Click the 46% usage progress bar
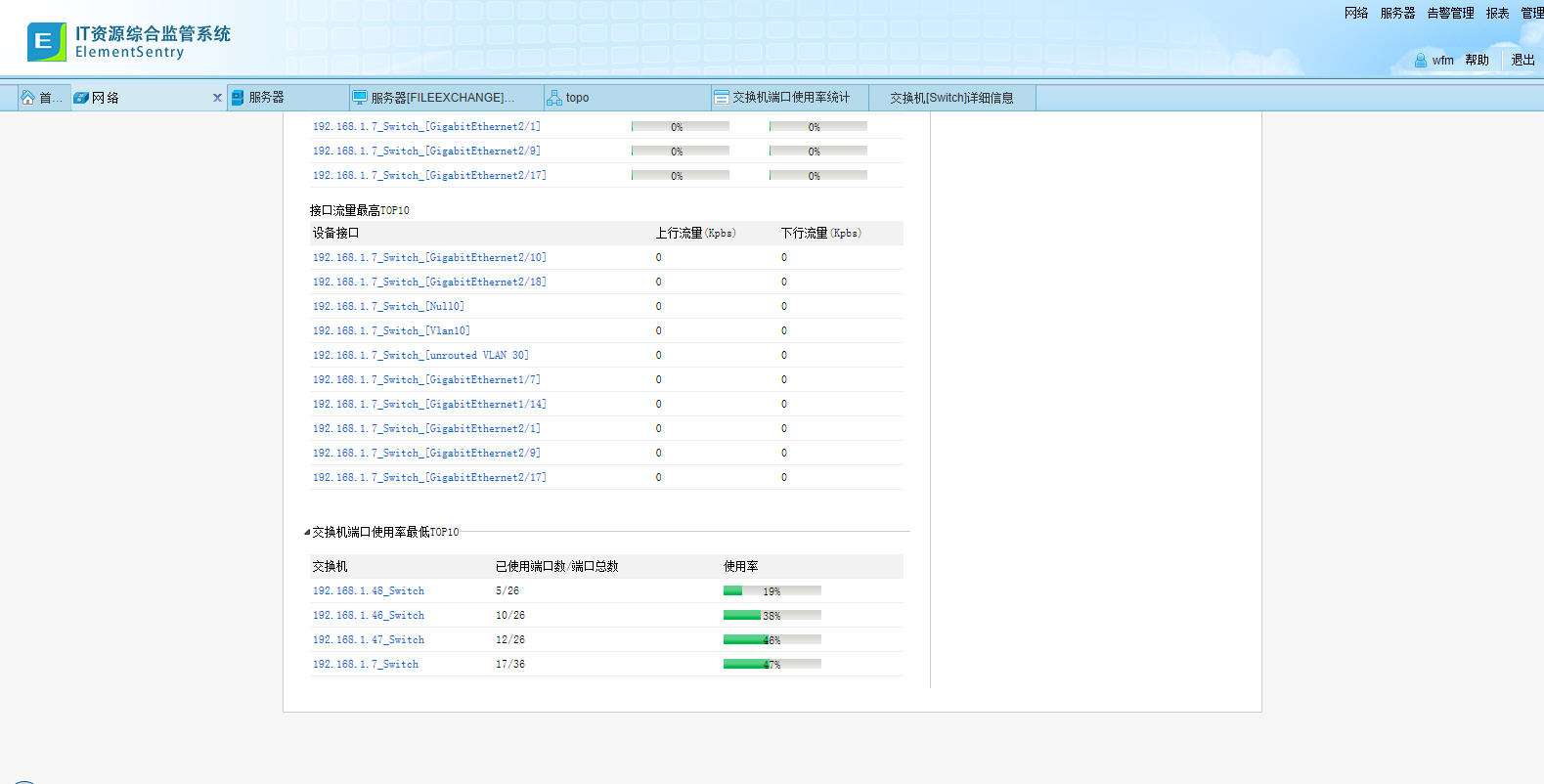Screen dimensions: 1544x784 (x=772, y=639)
